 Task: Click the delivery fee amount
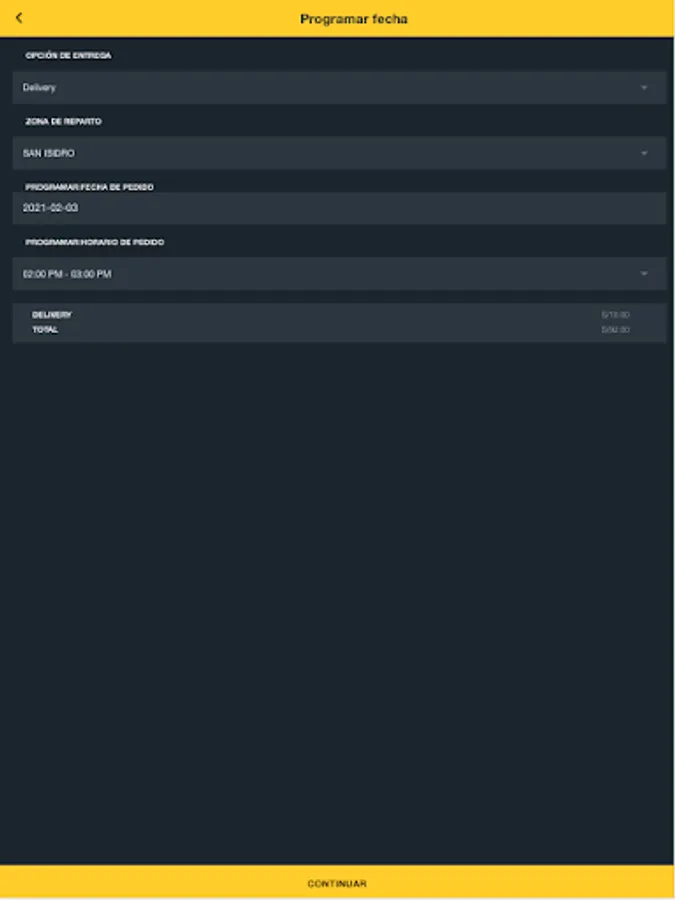point(615,315)
